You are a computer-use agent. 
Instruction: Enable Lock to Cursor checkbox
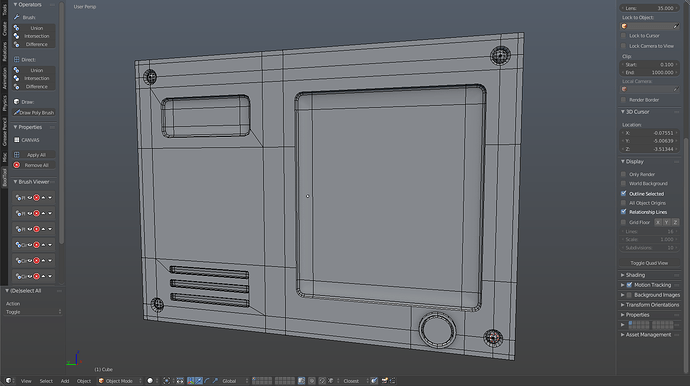coord(624,36)
